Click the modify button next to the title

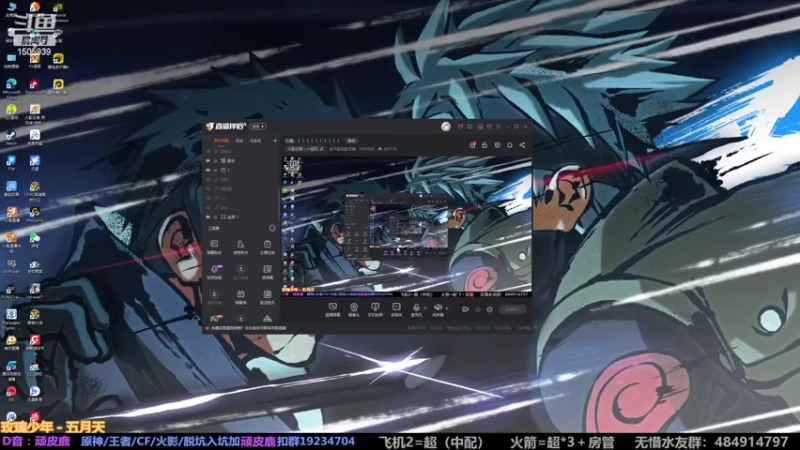352,140
